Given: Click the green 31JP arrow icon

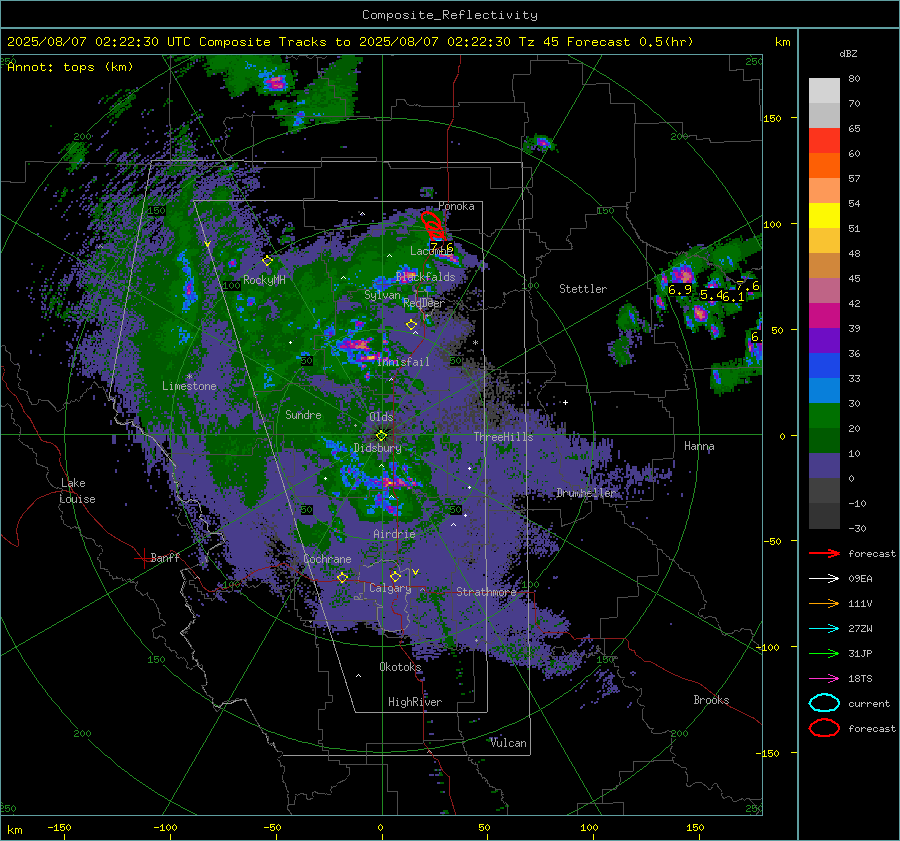Looking at the screenshot, I should [x=824, y=653].
